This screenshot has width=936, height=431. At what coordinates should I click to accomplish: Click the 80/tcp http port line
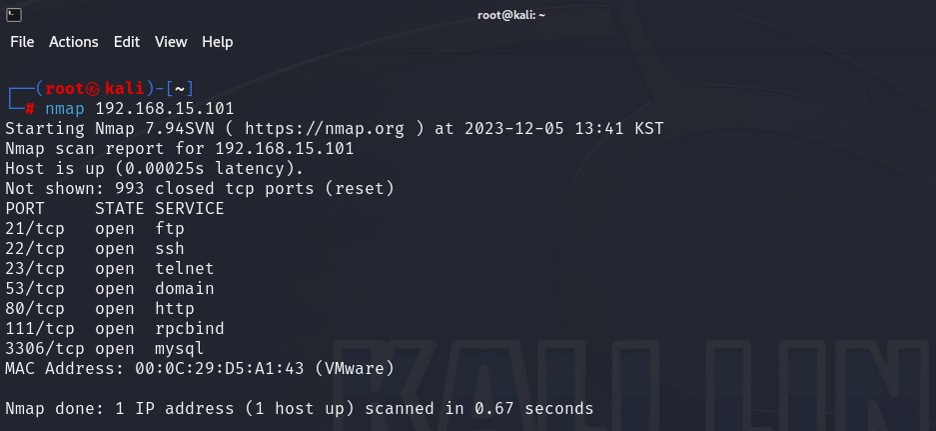[x=100, y=309]
